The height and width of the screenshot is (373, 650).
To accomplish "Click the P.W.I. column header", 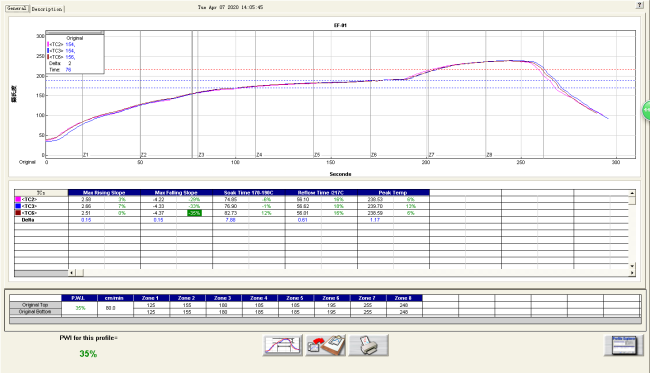I will pos(79,298).
